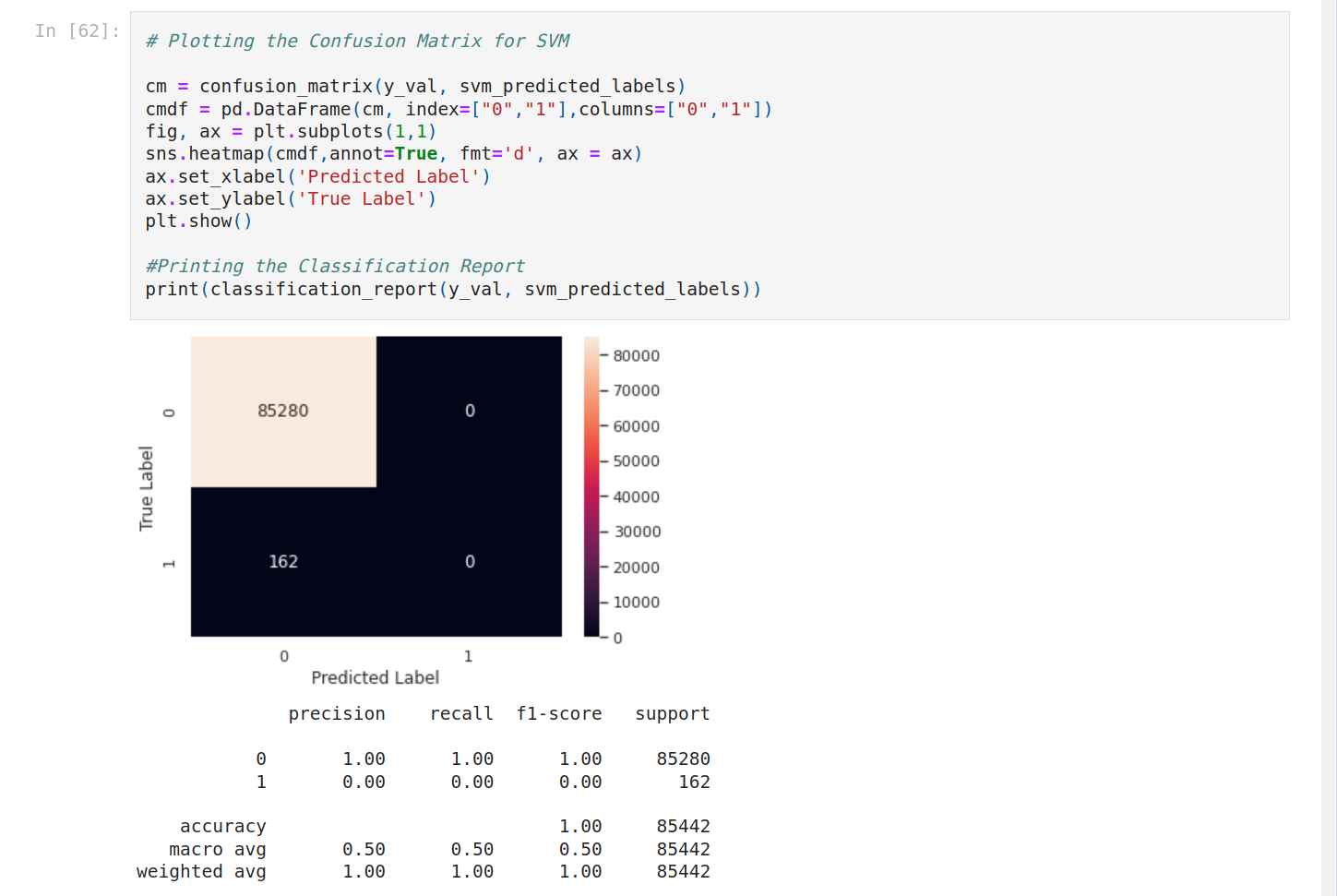The height and width of the screenshot is (896, 1337).
Task: Click heatmap cell showing 162
Action: [283, 562]
